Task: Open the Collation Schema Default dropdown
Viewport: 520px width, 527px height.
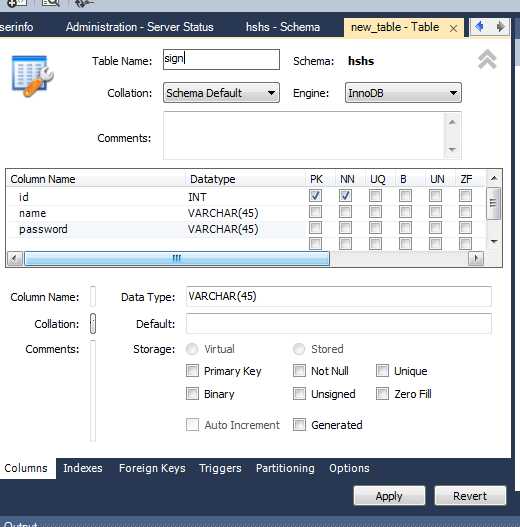Action: click(x=221, y=93)
